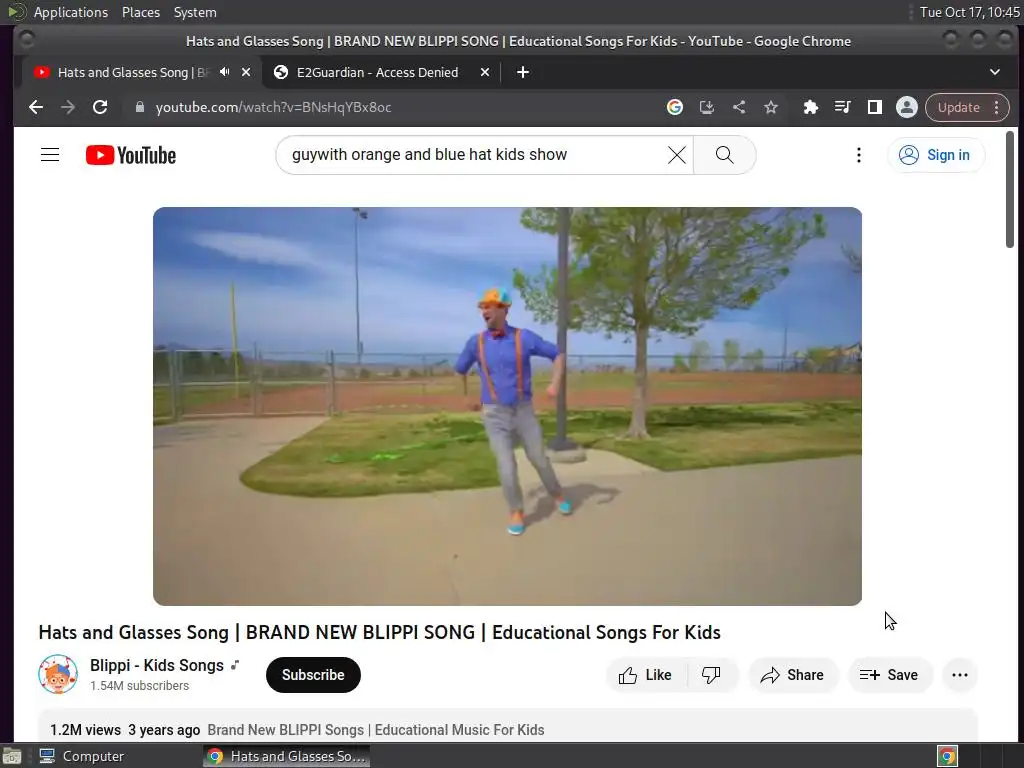Viewport: 1024px width, 768px height.
Task: Click the show desktop icon in bottom panel
Action: point(12,756)
